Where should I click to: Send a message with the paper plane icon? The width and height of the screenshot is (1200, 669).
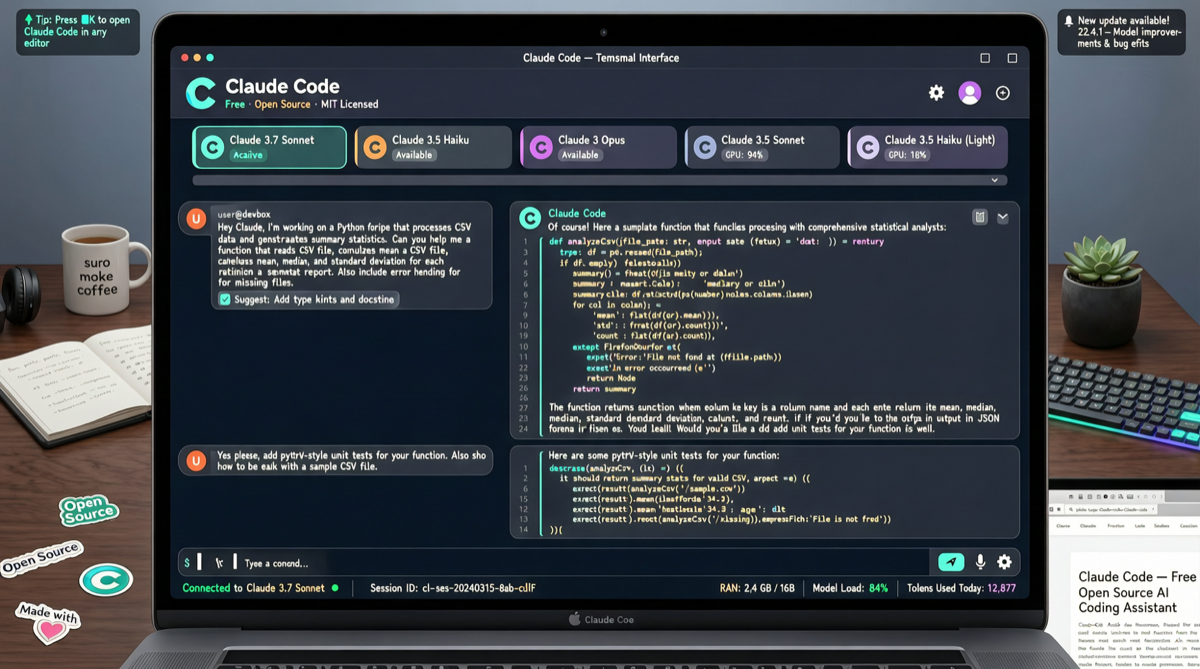click(951, 562)
